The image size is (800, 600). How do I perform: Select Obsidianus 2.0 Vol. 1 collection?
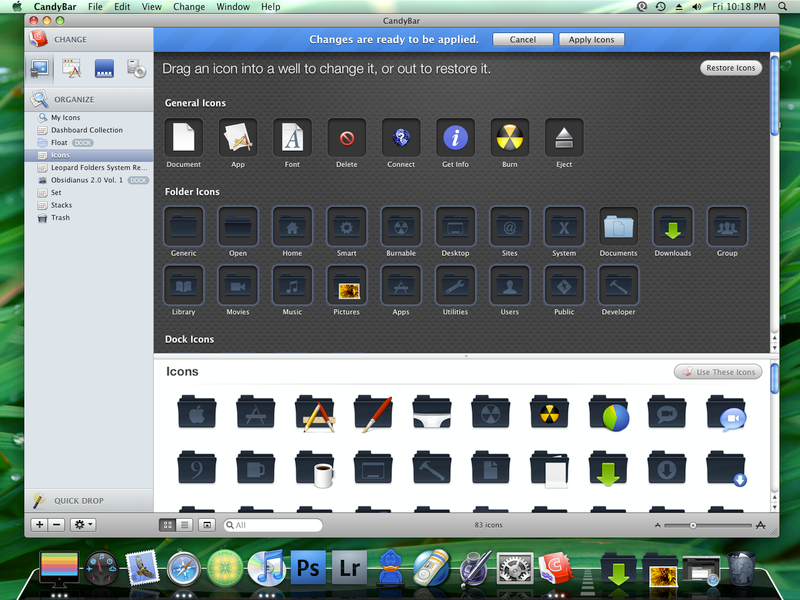click(x=89, y=180)
